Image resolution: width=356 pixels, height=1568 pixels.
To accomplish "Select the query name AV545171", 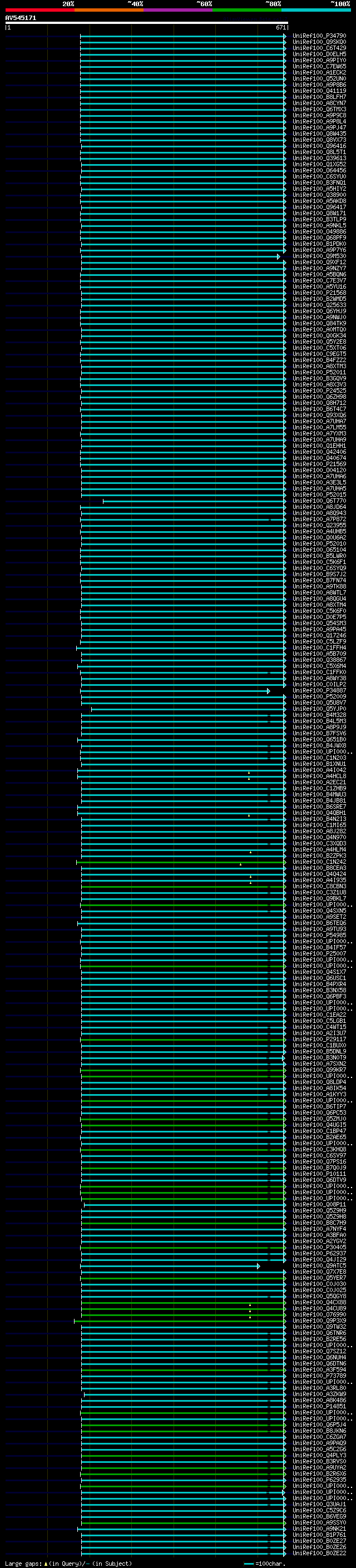I will point(21,18).
